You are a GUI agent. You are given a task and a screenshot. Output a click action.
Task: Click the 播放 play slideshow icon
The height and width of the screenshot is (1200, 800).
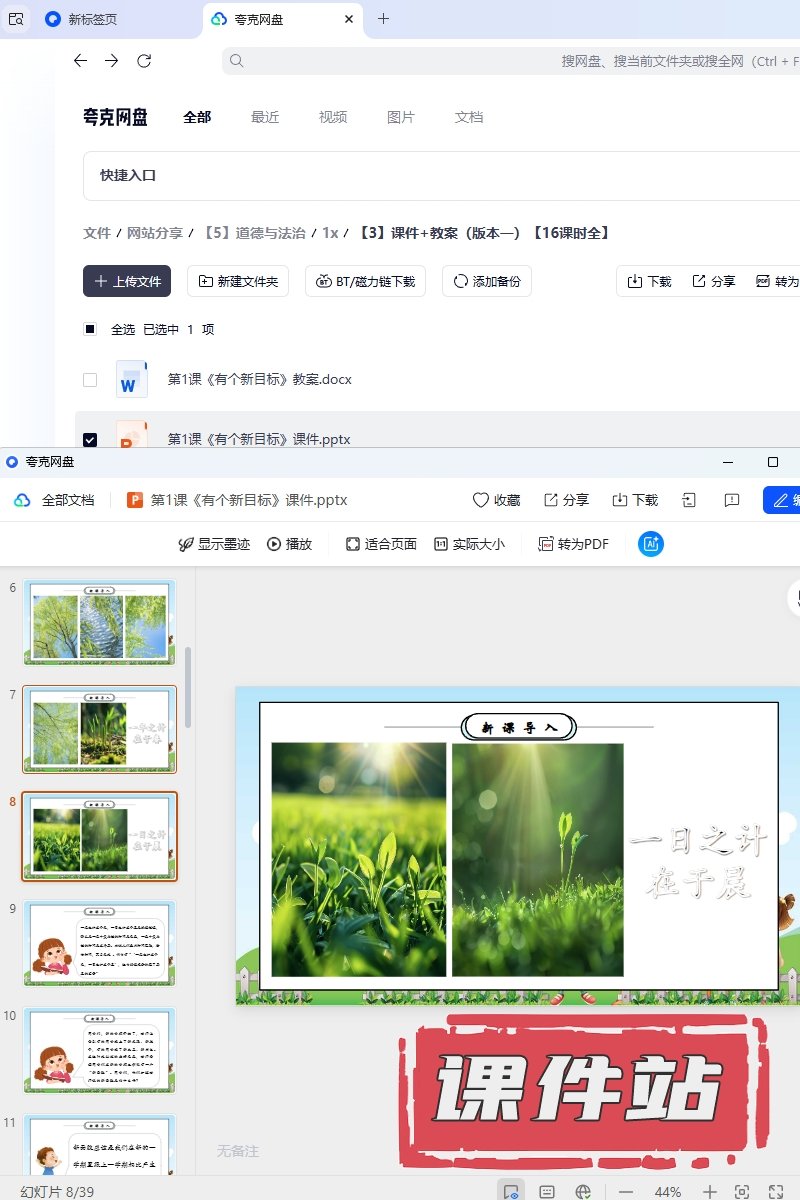point(273,544)
